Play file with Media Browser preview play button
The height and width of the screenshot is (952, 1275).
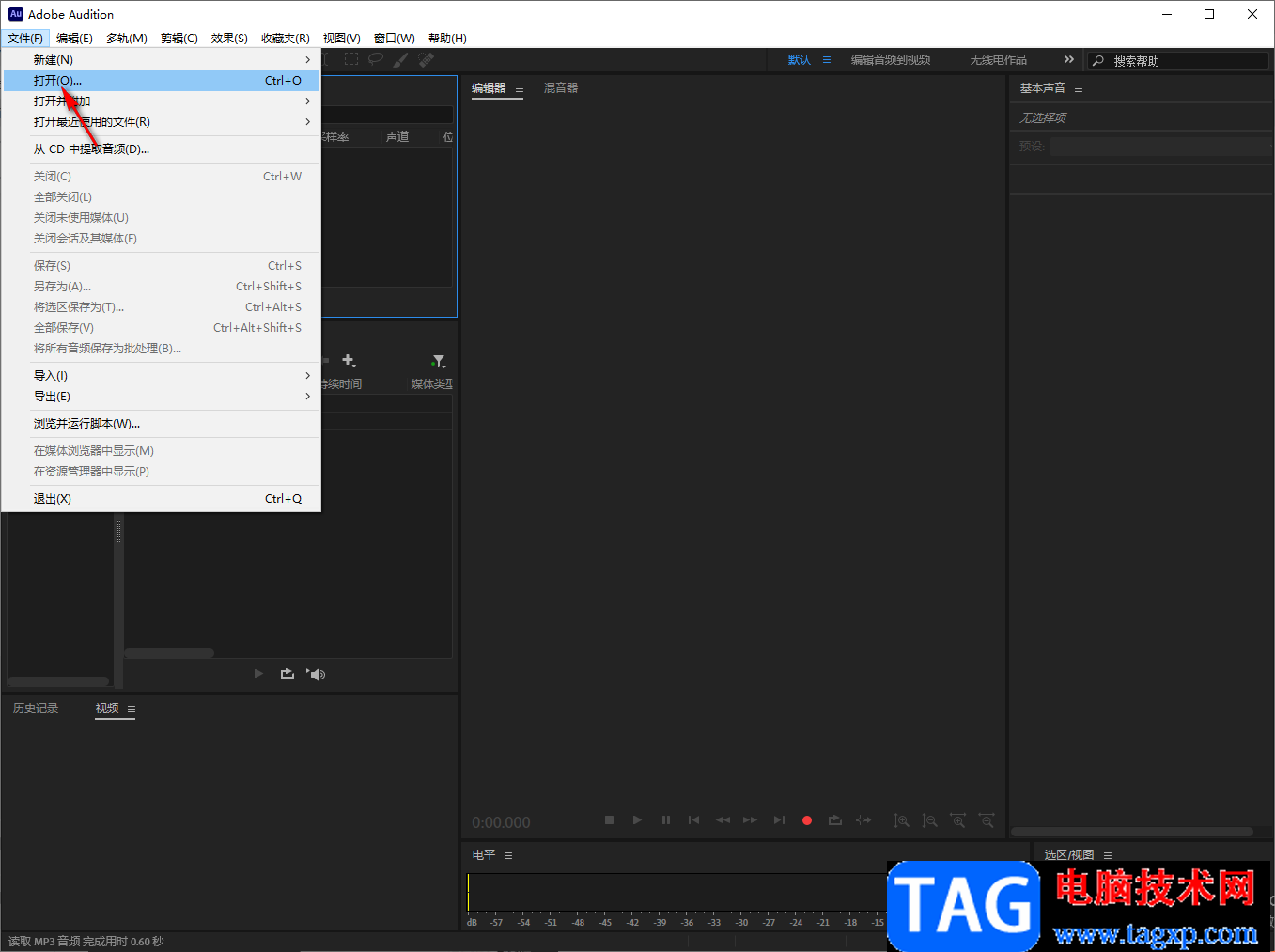coord(258,674)
